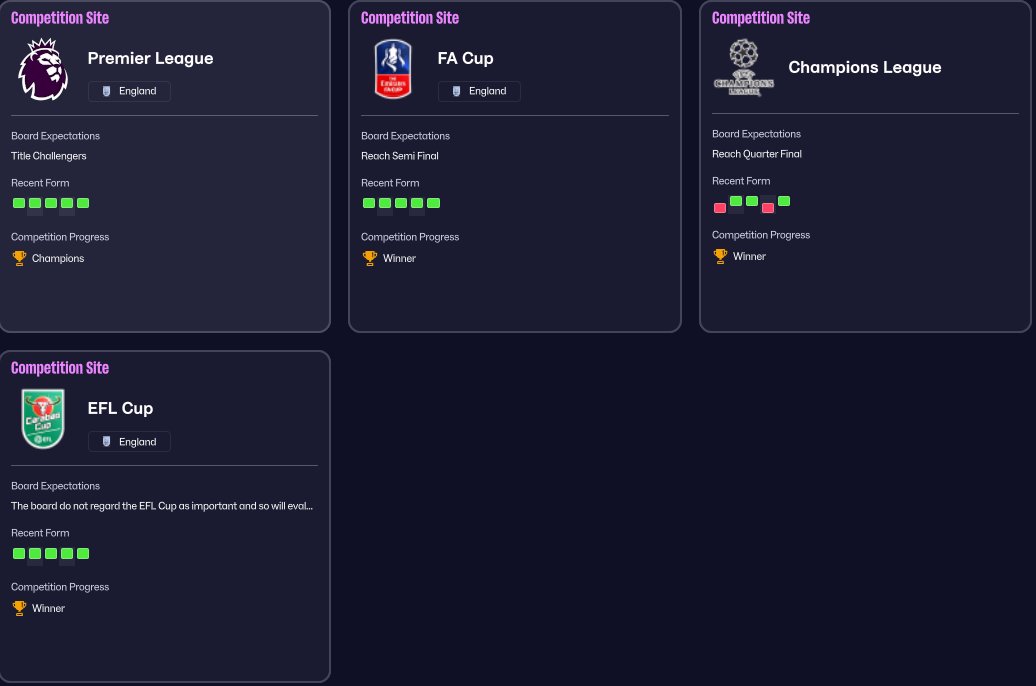Select last green win square in Champions League form
Screen dimensions: 1036x686
[x=784, y=201]
